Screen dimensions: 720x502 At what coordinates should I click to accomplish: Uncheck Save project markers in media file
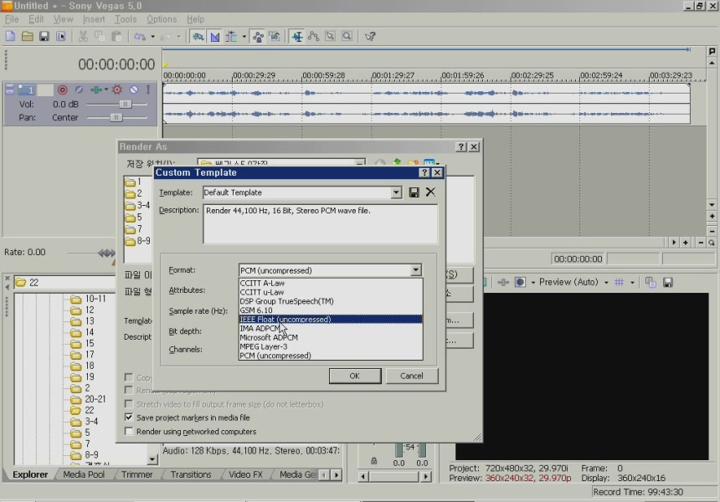point(129,417)
